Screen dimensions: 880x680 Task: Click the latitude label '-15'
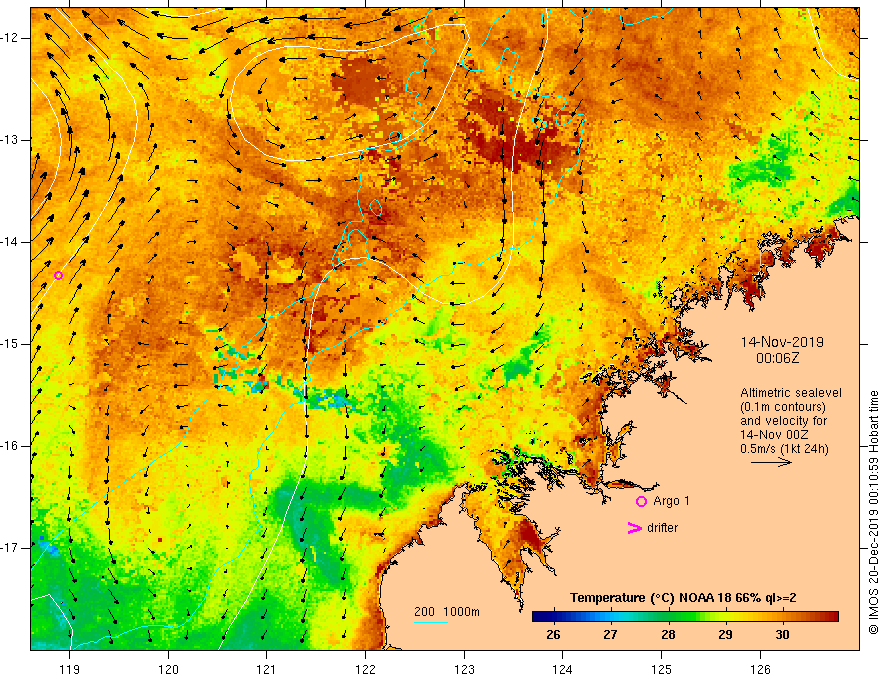10,344
